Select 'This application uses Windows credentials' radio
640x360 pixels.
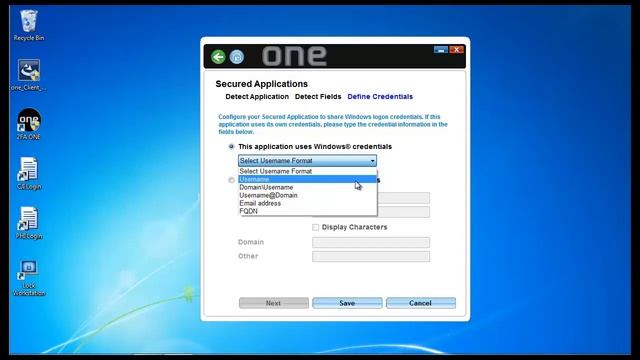click(x=231, y=146)
